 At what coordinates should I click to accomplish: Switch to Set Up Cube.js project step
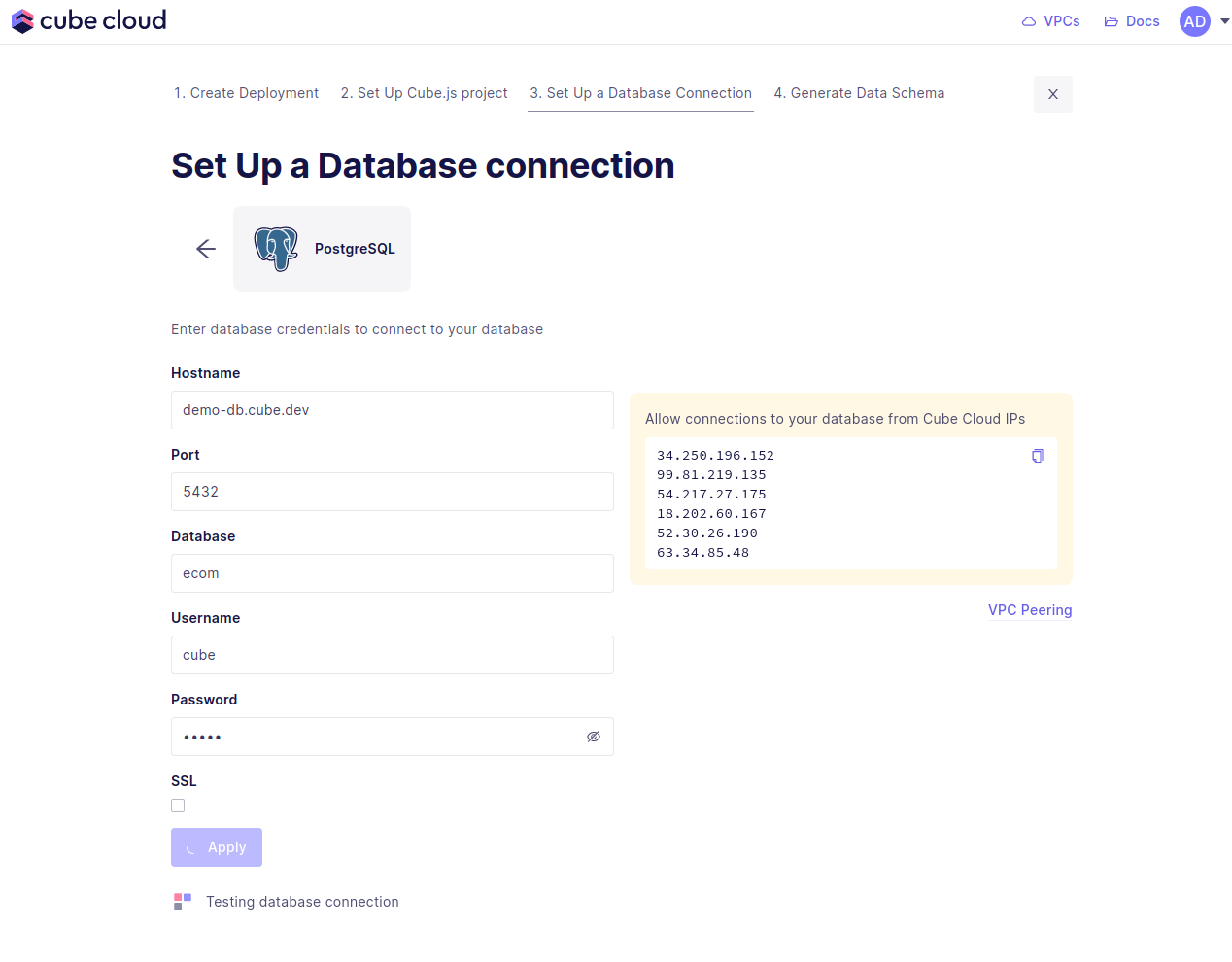424,93
